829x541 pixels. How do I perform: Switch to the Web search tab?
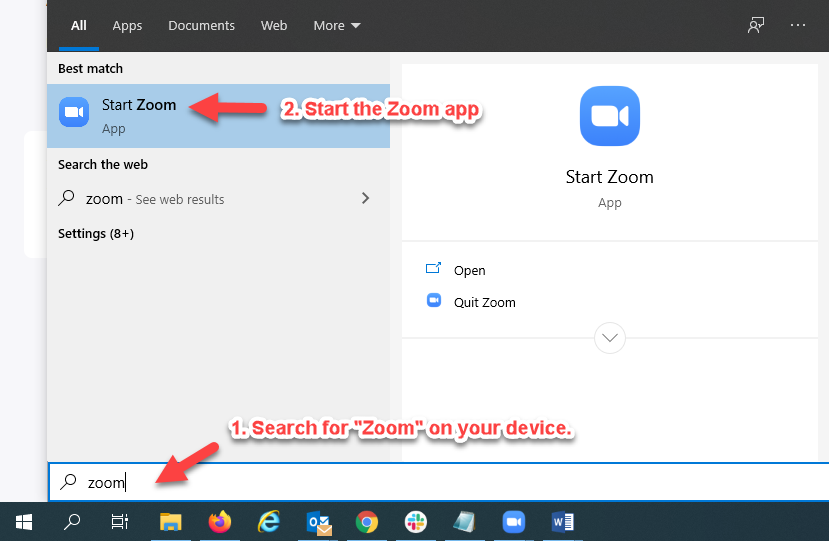coord(274,25)
